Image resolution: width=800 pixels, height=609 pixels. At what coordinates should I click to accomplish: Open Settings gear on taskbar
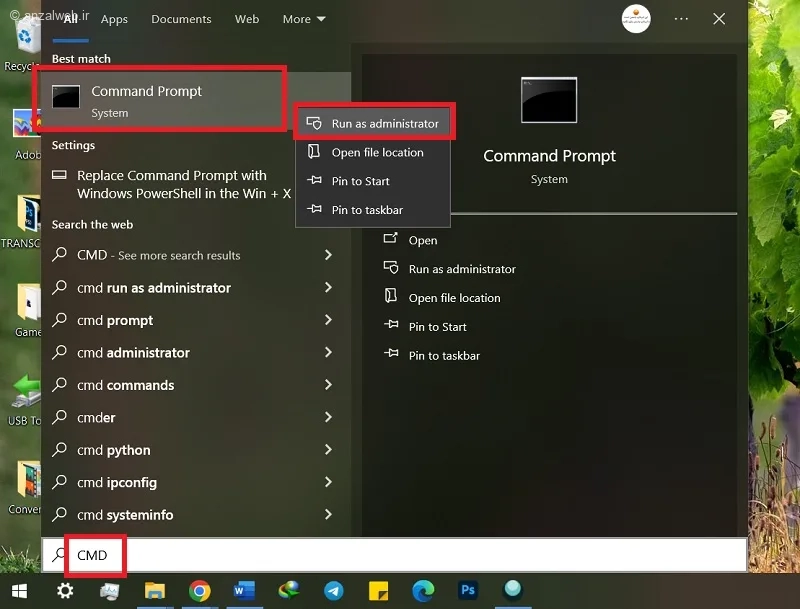pos(65,591)
